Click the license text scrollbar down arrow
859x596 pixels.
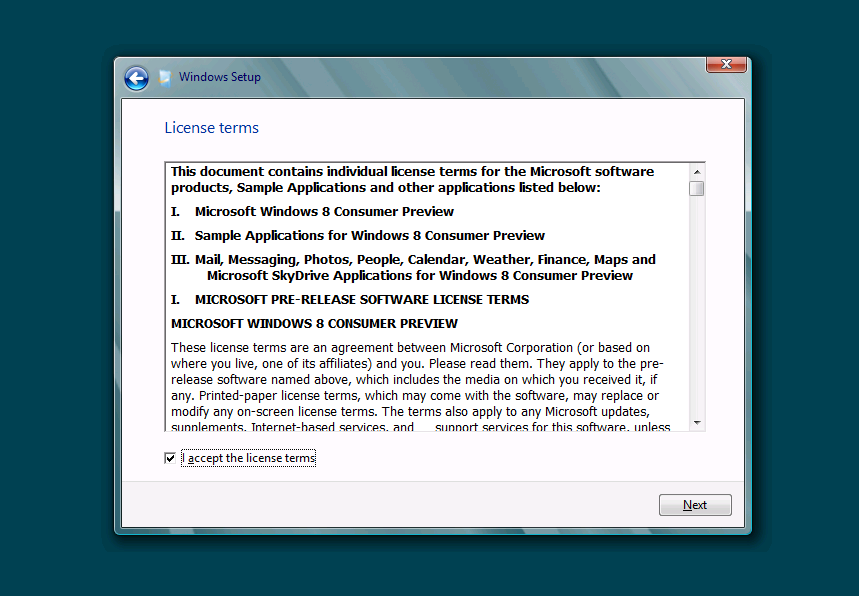point(697,422)
